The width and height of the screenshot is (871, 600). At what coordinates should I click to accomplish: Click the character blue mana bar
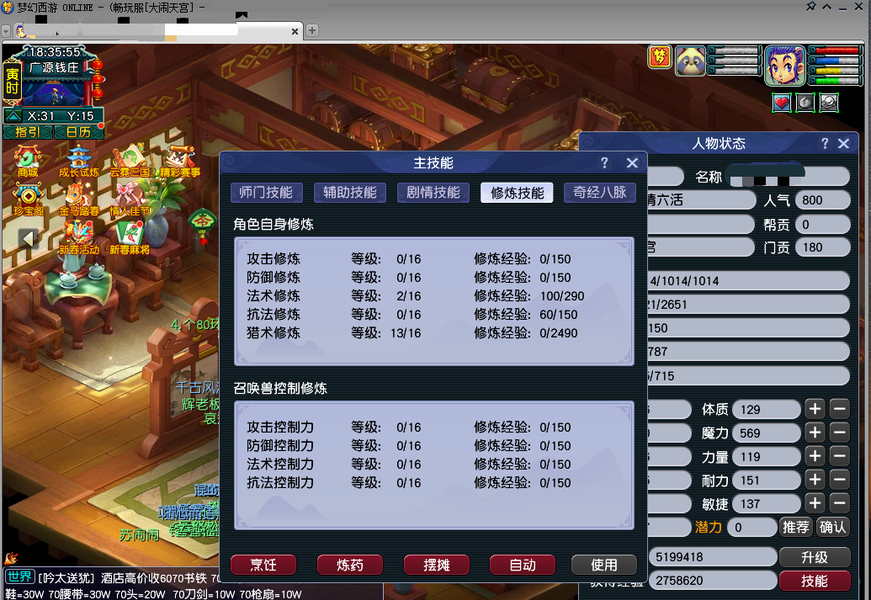pyautogui.click(x=835, y=61)
